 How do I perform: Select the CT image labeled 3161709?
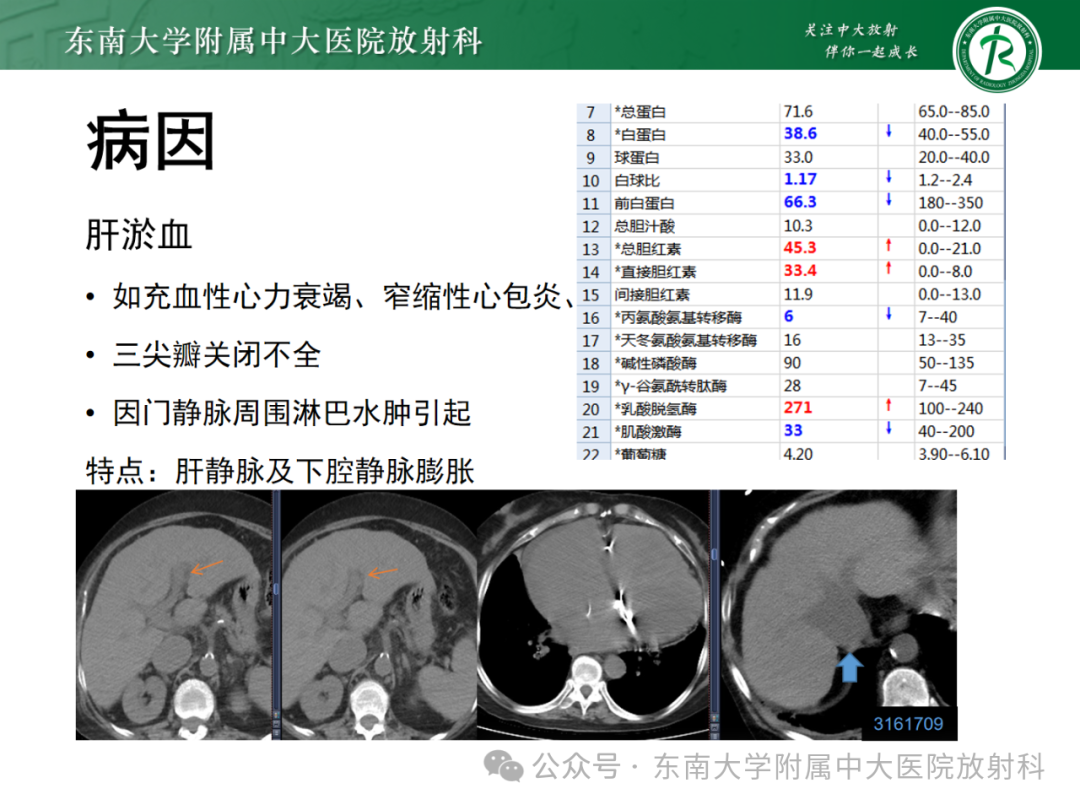(838, 615)
